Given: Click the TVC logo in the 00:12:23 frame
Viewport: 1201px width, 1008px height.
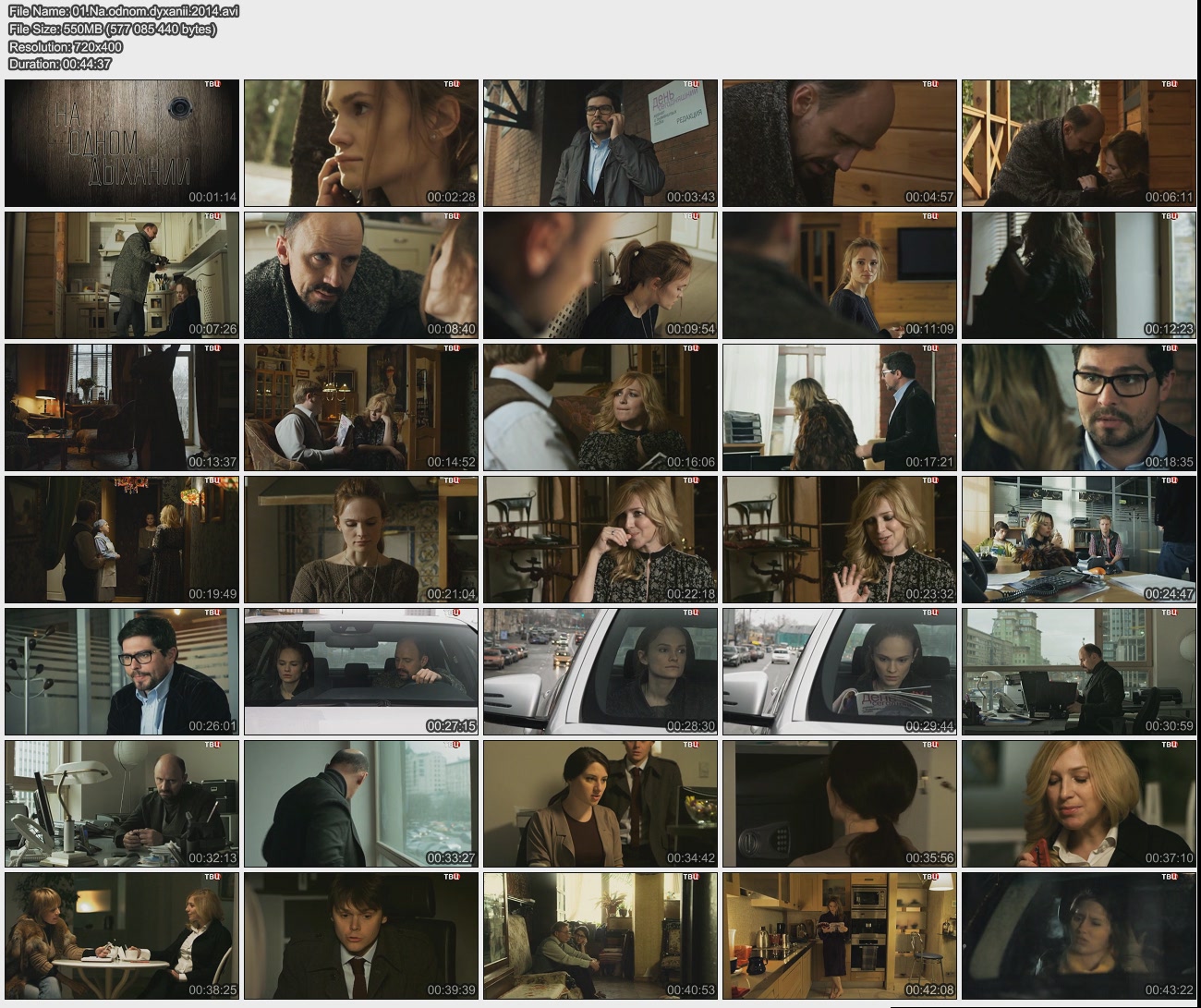Looking at the screenshot, I should point(1169,216).
